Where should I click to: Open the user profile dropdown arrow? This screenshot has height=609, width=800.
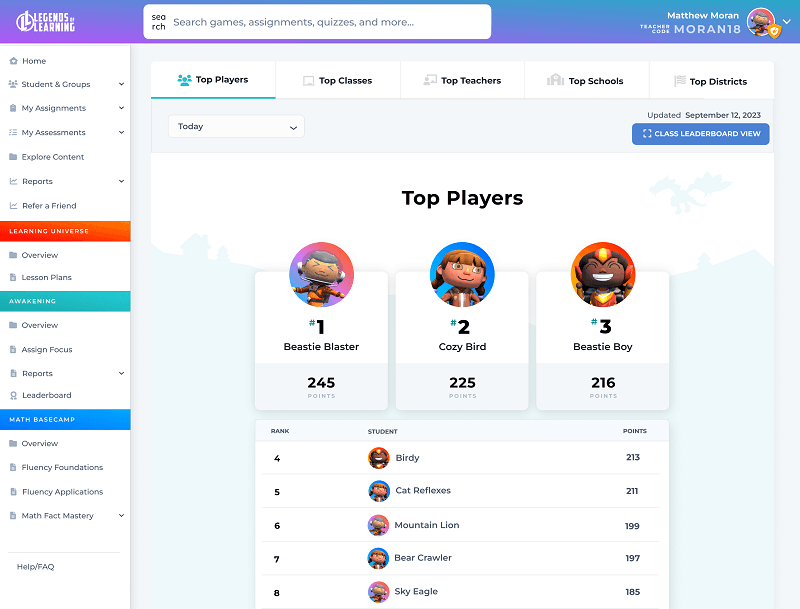tap(785, 21)
